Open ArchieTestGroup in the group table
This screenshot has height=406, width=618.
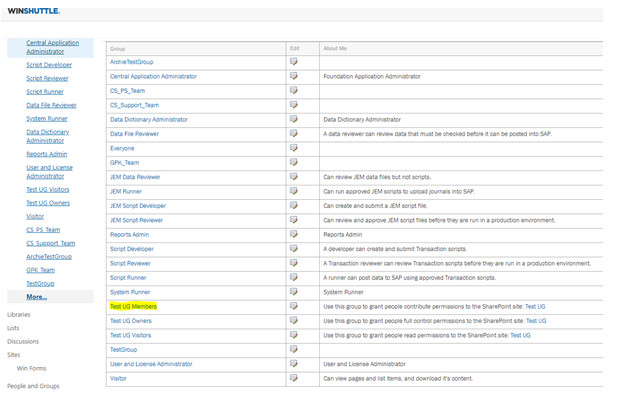click(x=132, y=62)
